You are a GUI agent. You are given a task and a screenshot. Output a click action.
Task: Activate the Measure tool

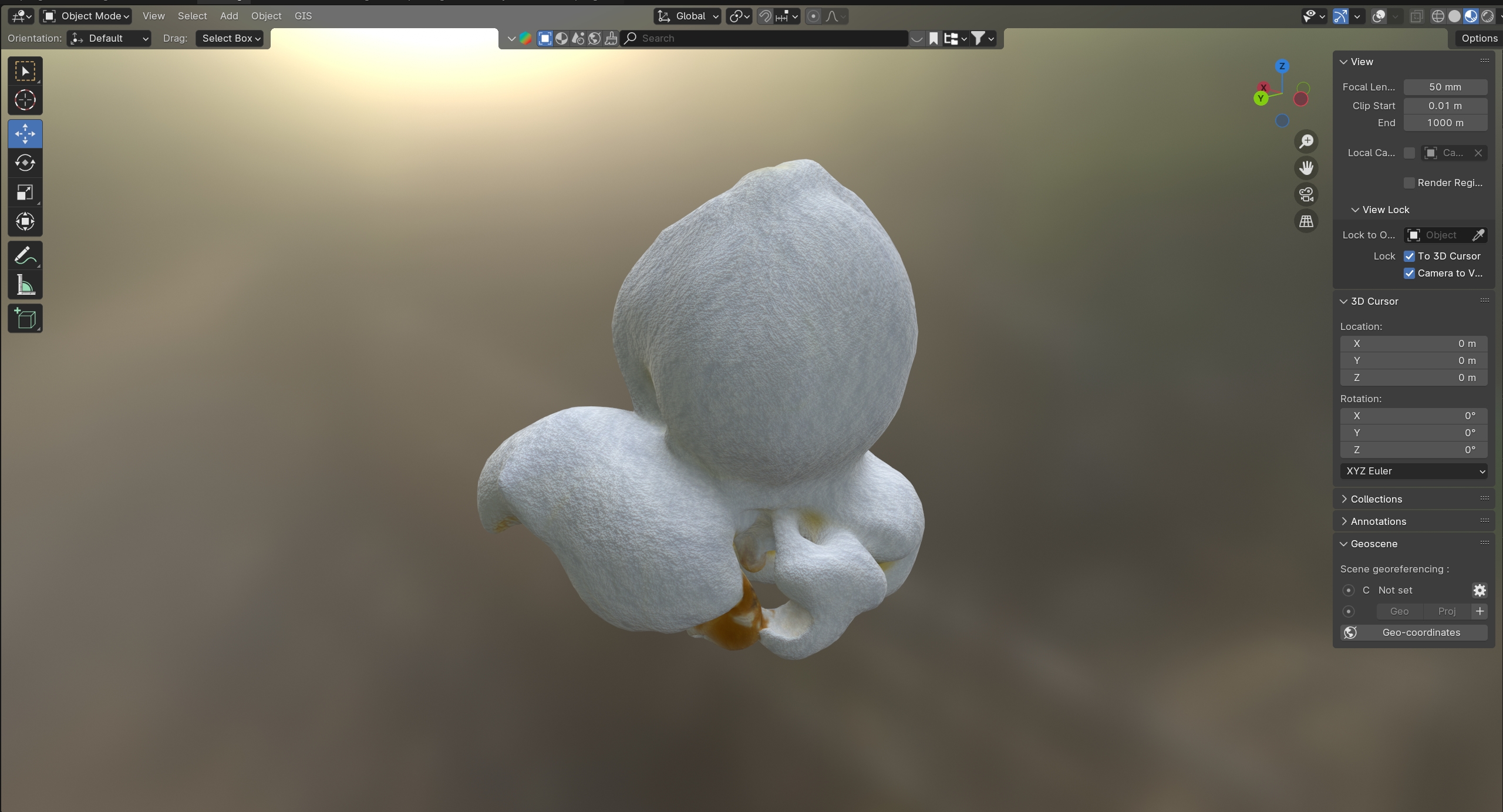[x=25, y=285]
